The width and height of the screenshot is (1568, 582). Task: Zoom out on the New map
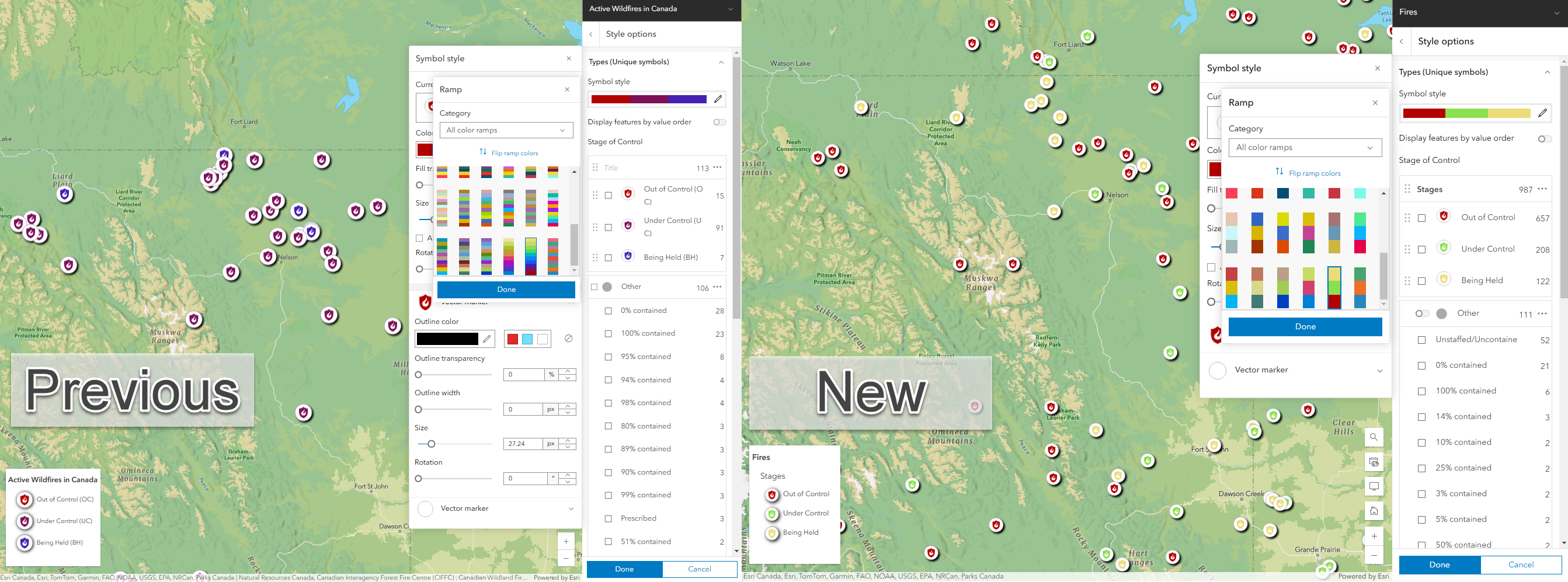(x=1374, y=556)
